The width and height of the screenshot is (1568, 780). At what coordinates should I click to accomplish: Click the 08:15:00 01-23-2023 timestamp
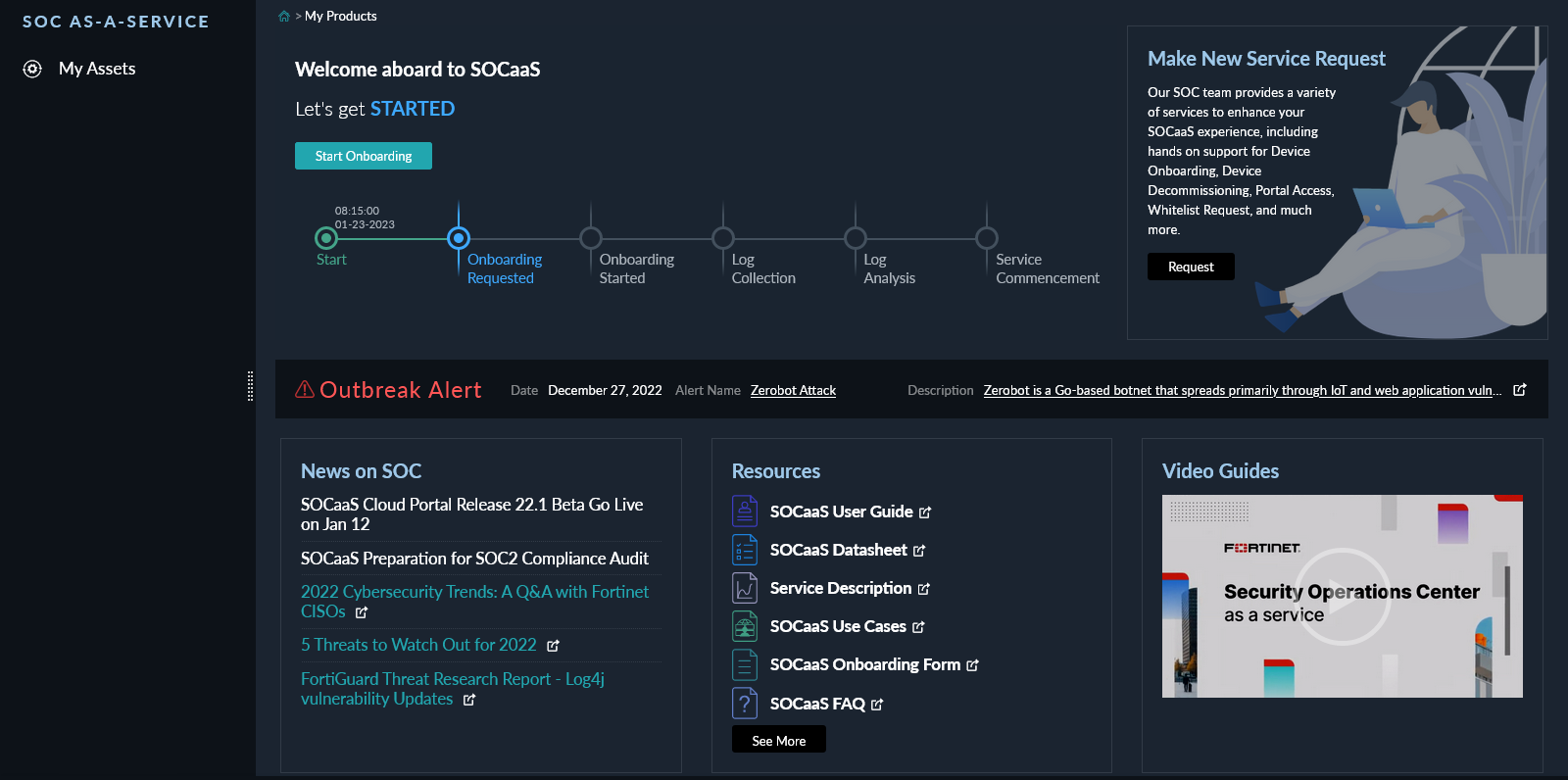tap(365, 218)
